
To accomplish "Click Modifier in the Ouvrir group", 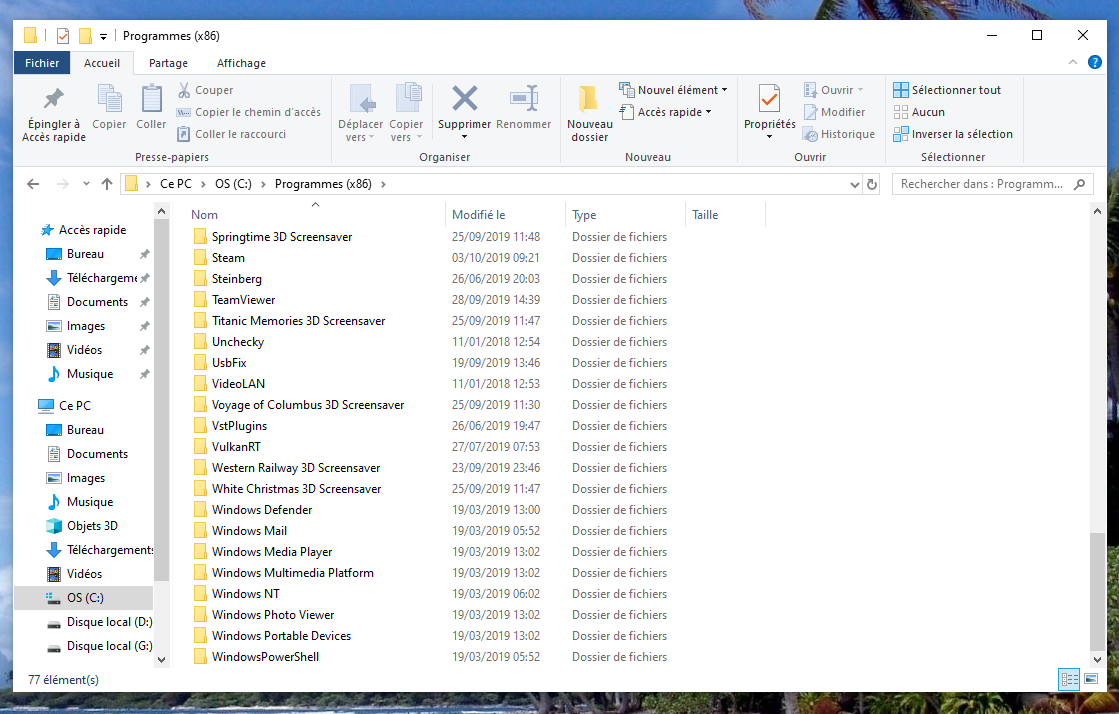I will click(x=834, y=112).
